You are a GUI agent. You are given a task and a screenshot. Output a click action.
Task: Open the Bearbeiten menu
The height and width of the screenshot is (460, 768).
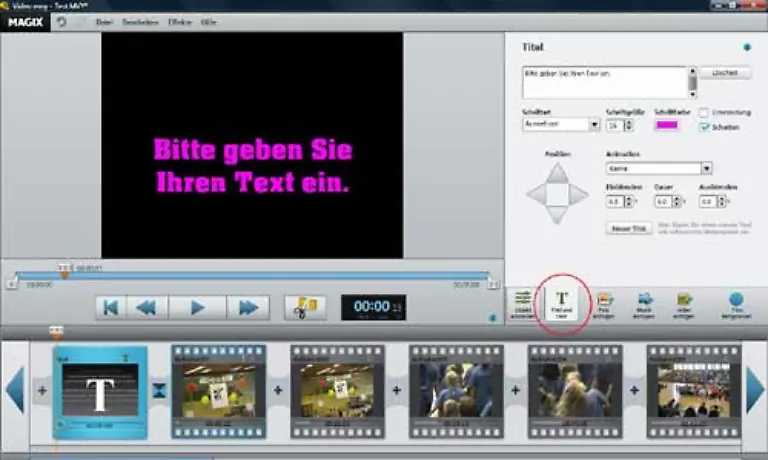(x=140, y=22)
